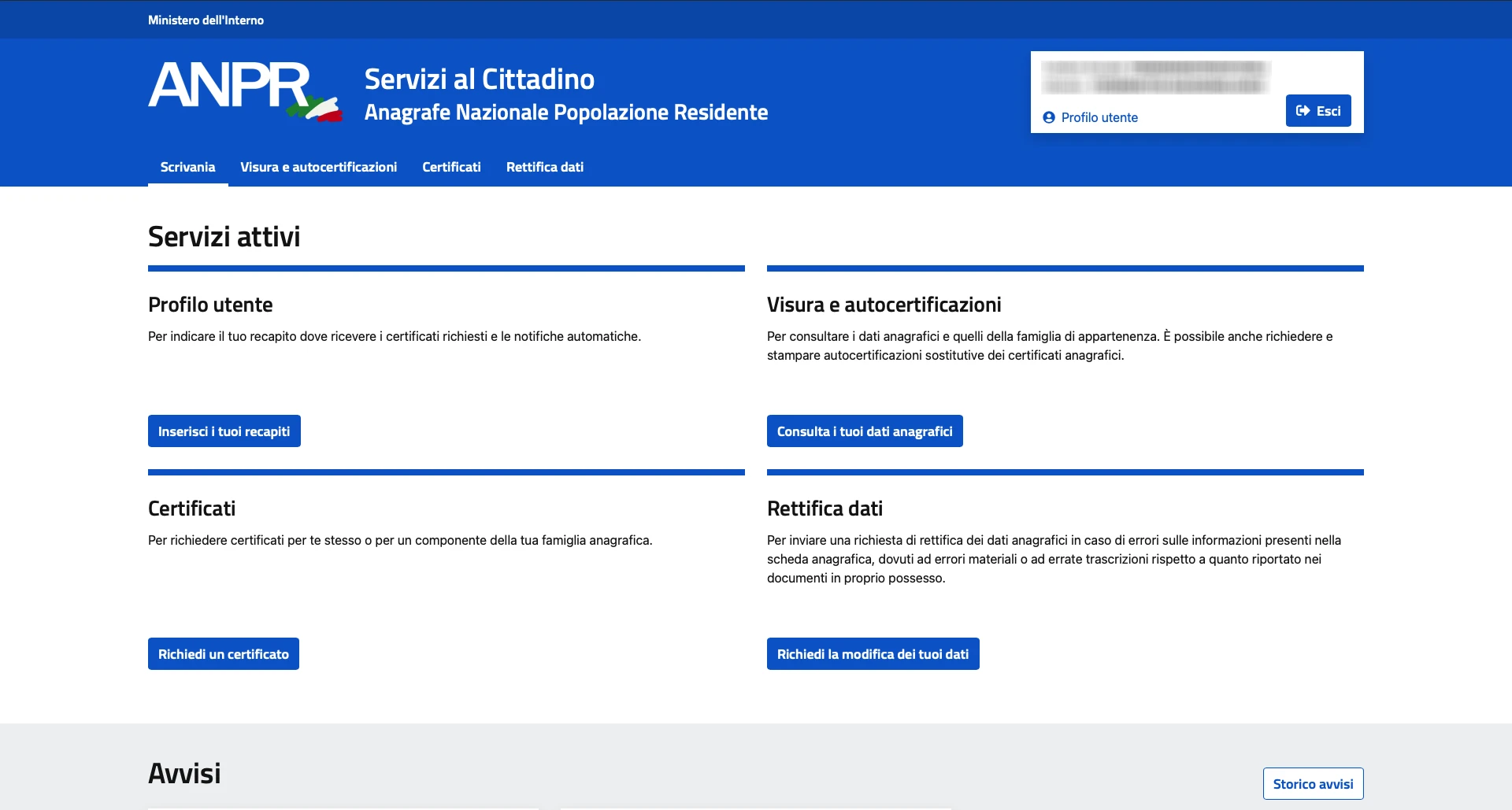Click description starting 'Per inviare una richiesta di rettifica'
Screen dimensions: 1512x810
coord(1054,559)
